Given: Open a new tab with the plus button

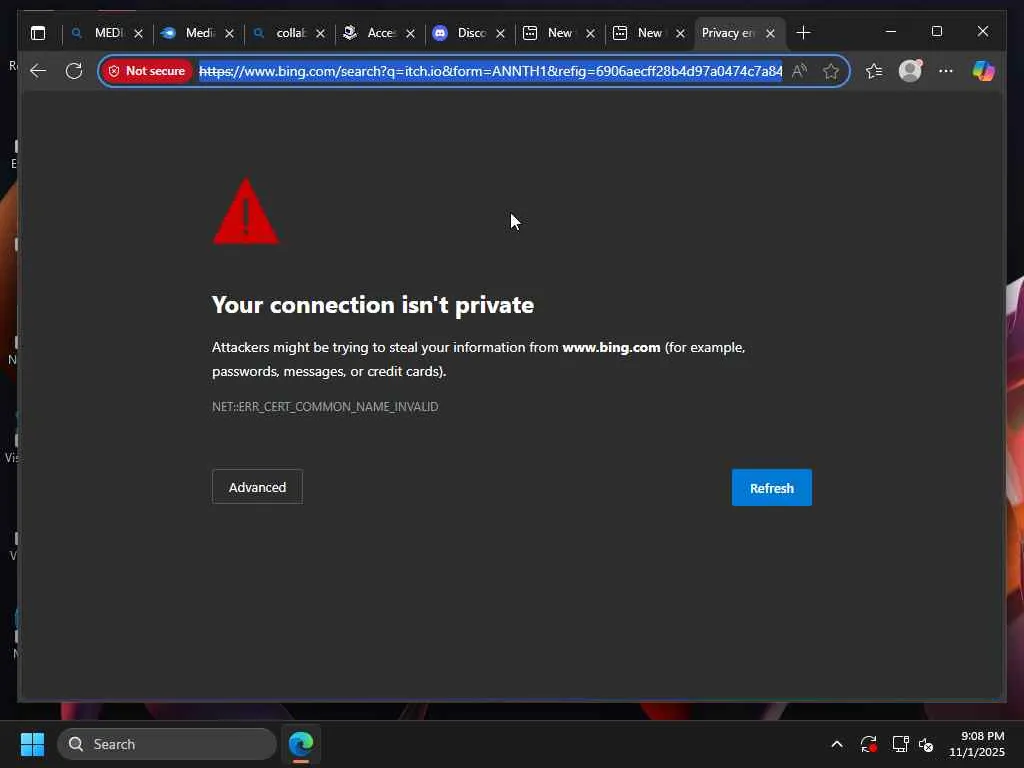Looking at the screenshot, I should 803,33.
